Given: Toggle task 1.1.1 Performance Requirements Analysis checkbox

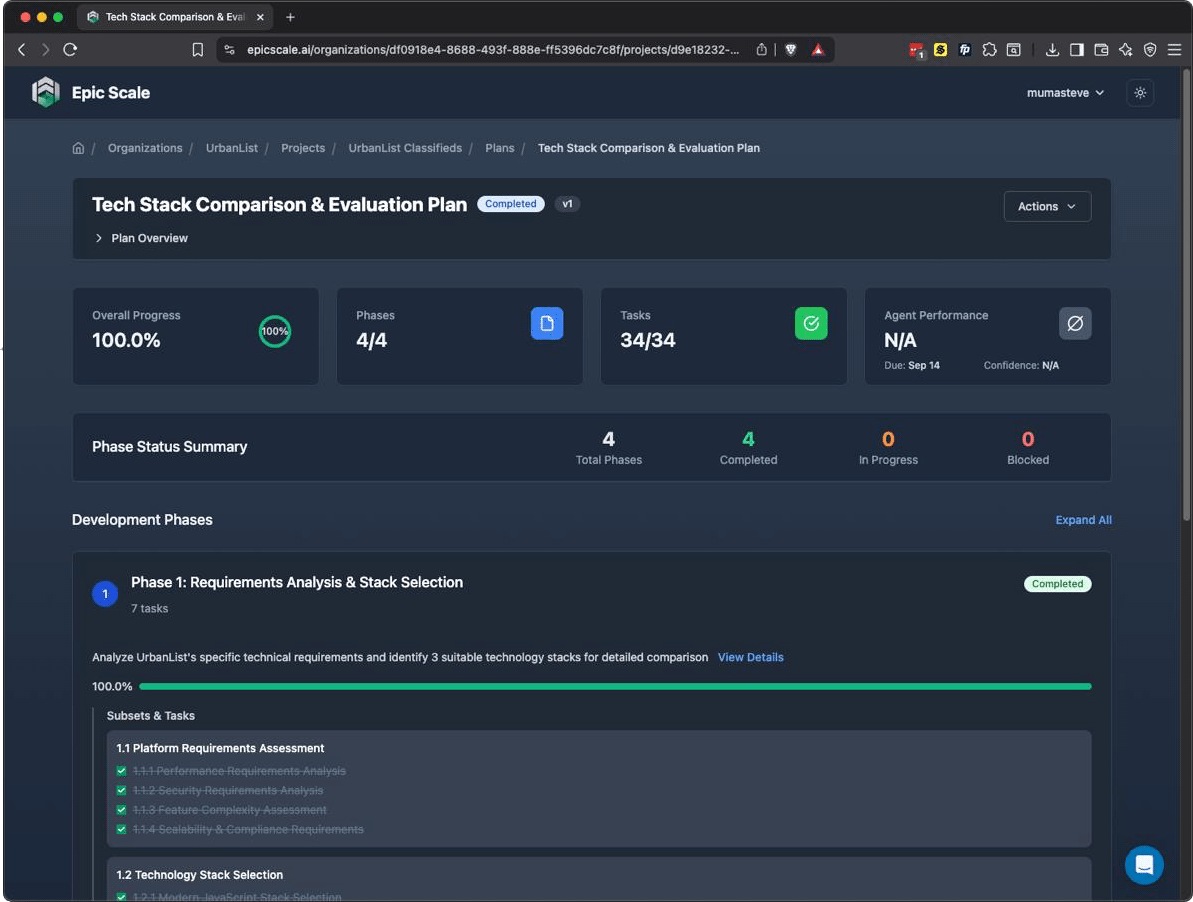Looking at the screenshot, I should point(121,771).
